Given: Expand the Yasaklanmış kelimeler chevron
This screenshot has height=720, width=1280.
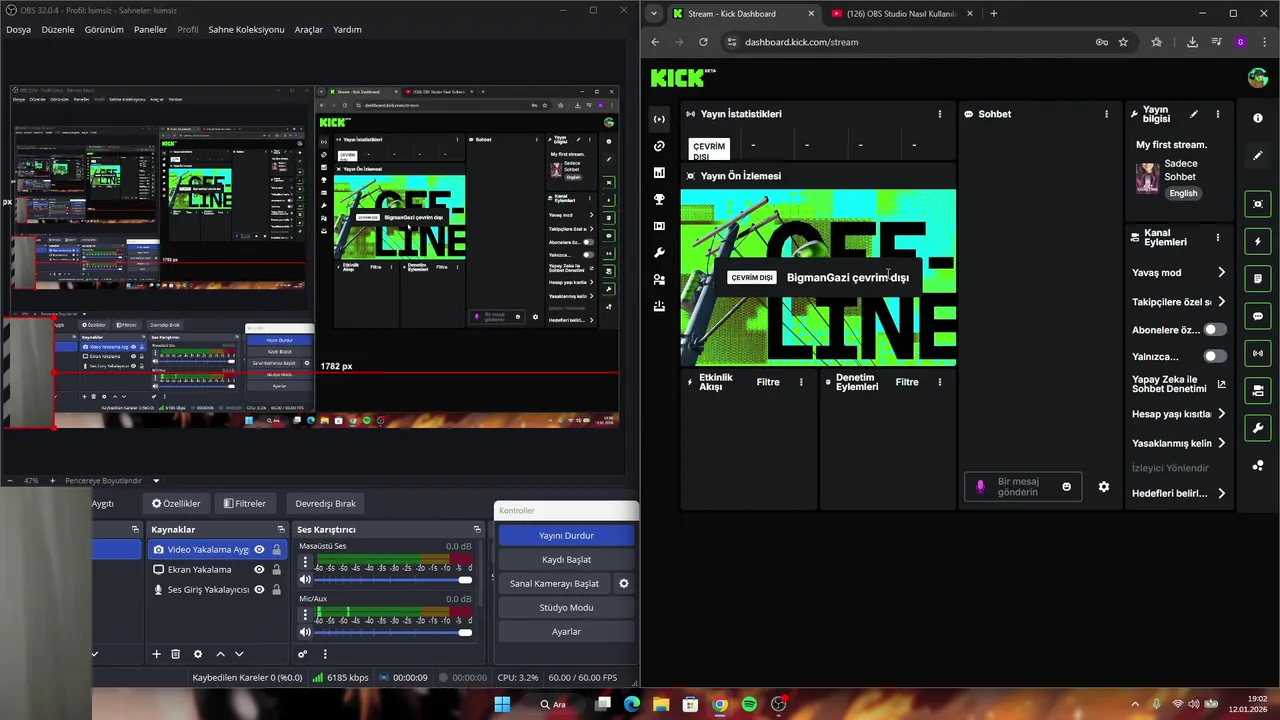Looking at the screenshot, I should (x=1221, y=443).
